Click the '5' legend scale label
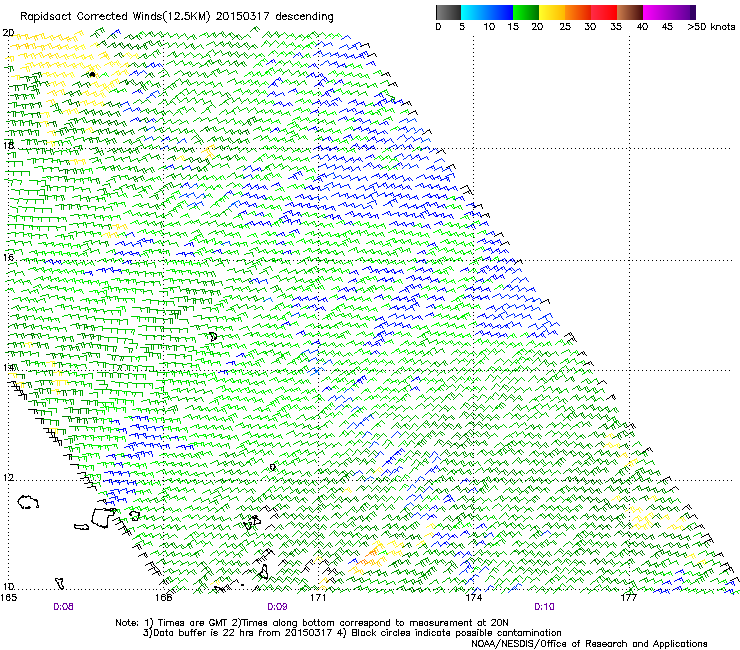The image size is (740, 650). 462,27
